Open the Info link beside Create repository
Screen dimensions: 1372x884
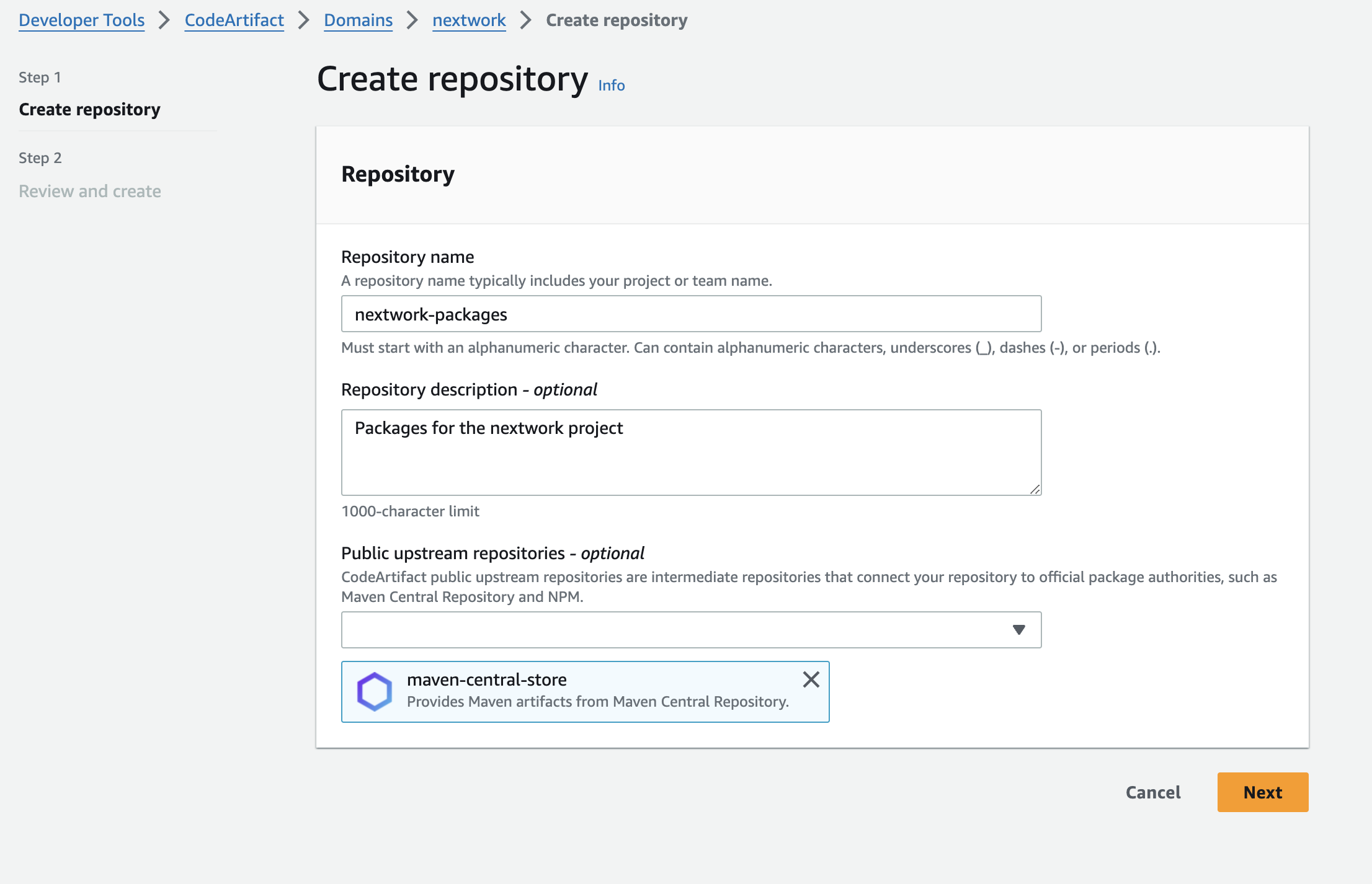611,86
